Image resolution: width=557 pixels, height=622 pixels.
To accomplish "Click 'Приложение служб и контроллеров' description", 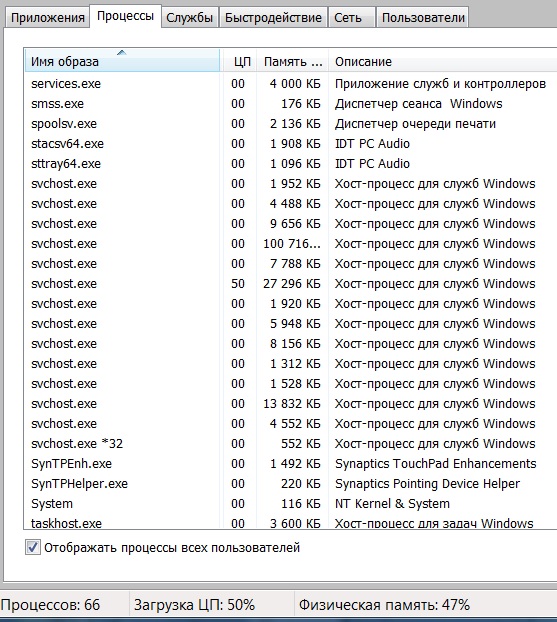I will [440, 84].
